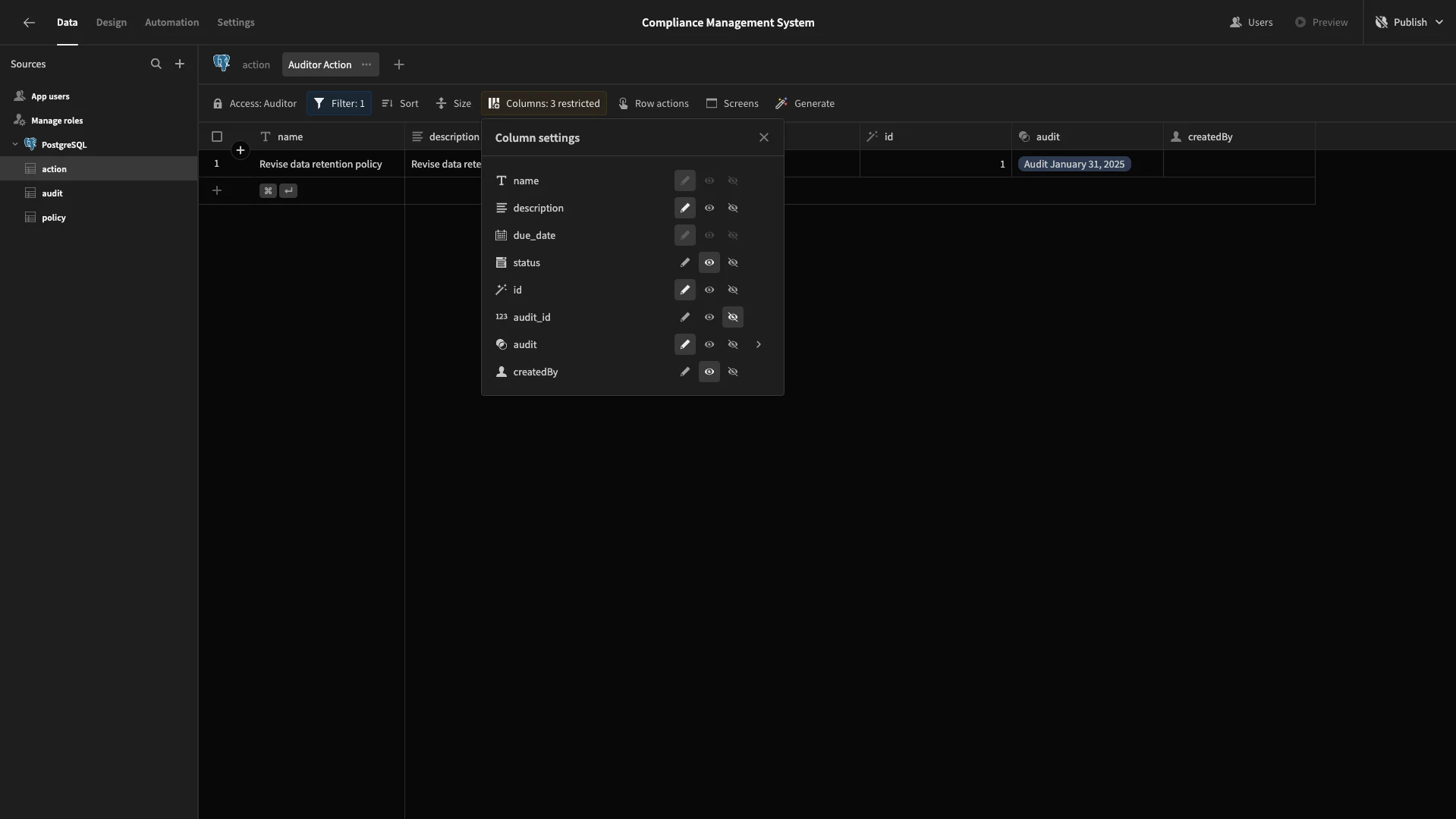This screenshot has height=819, width=1456.
Task: Click the disabled name column pencil icon
Action: [x=685, y=180]
